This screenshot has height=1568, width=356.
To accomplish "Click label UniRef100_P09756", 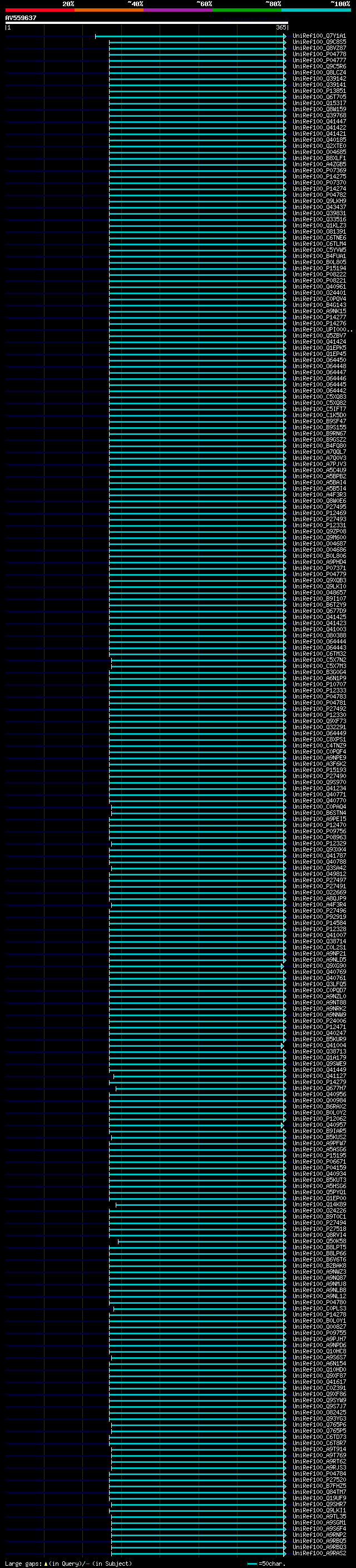I will pos(319,831).
